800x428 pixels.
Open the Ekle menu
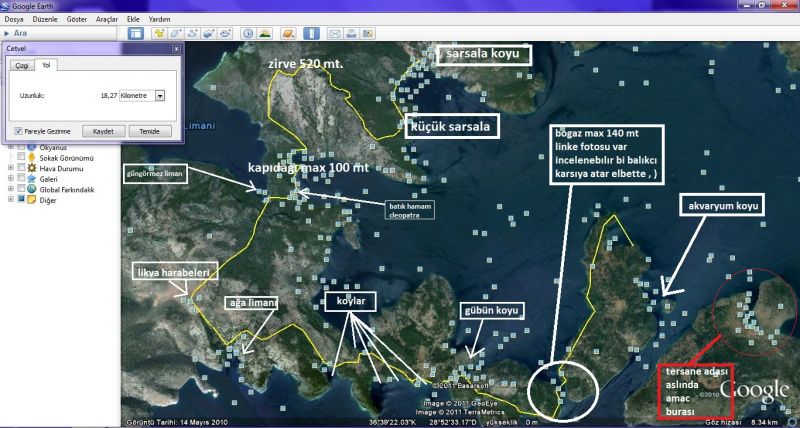click(x=133, y=19)
